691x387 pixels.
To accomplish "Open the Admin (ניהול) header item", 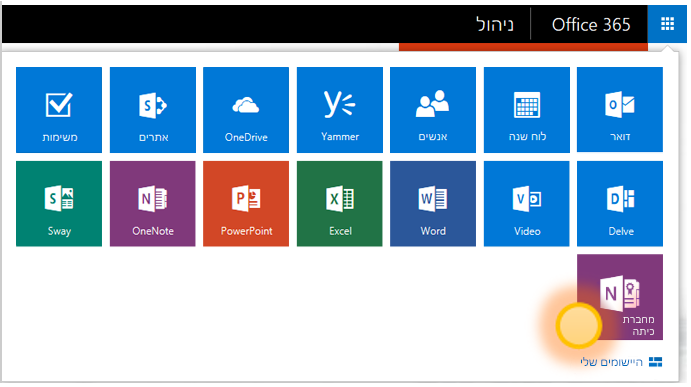I will point(495,25).
